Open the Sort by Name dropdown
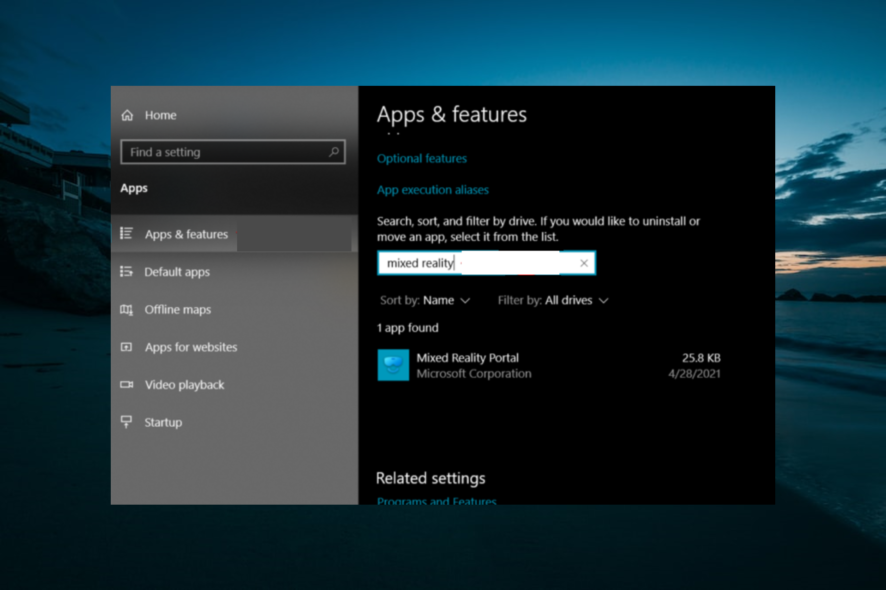 pos(425,300)
